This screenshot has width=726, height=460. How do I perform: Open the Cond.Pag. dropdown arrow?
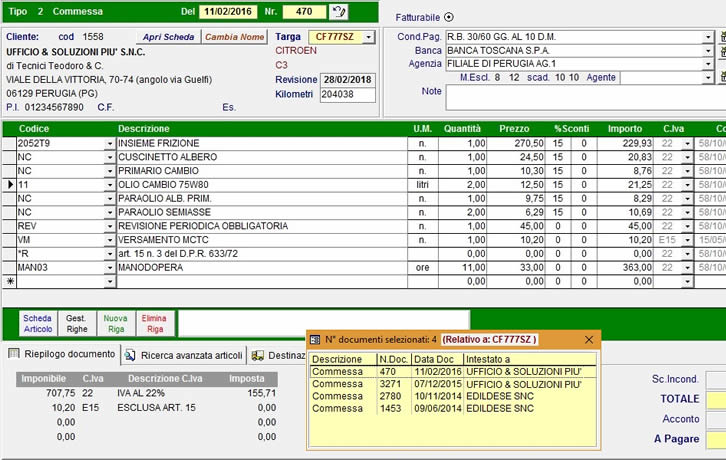pyautogui.click(x=708, y=37)
